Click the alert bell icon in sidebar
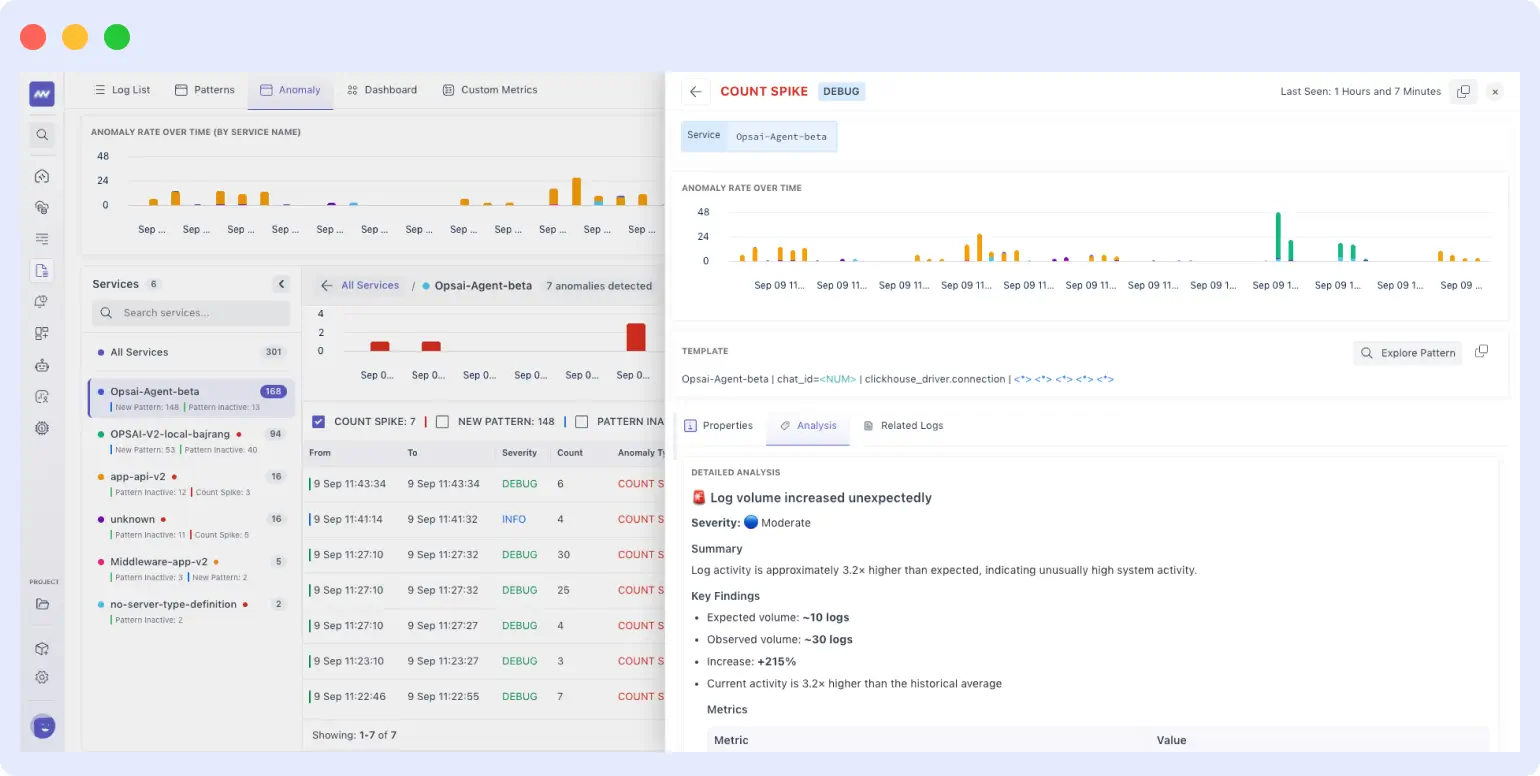Viewport: 1540px width, 776px height. click(42, 302)
